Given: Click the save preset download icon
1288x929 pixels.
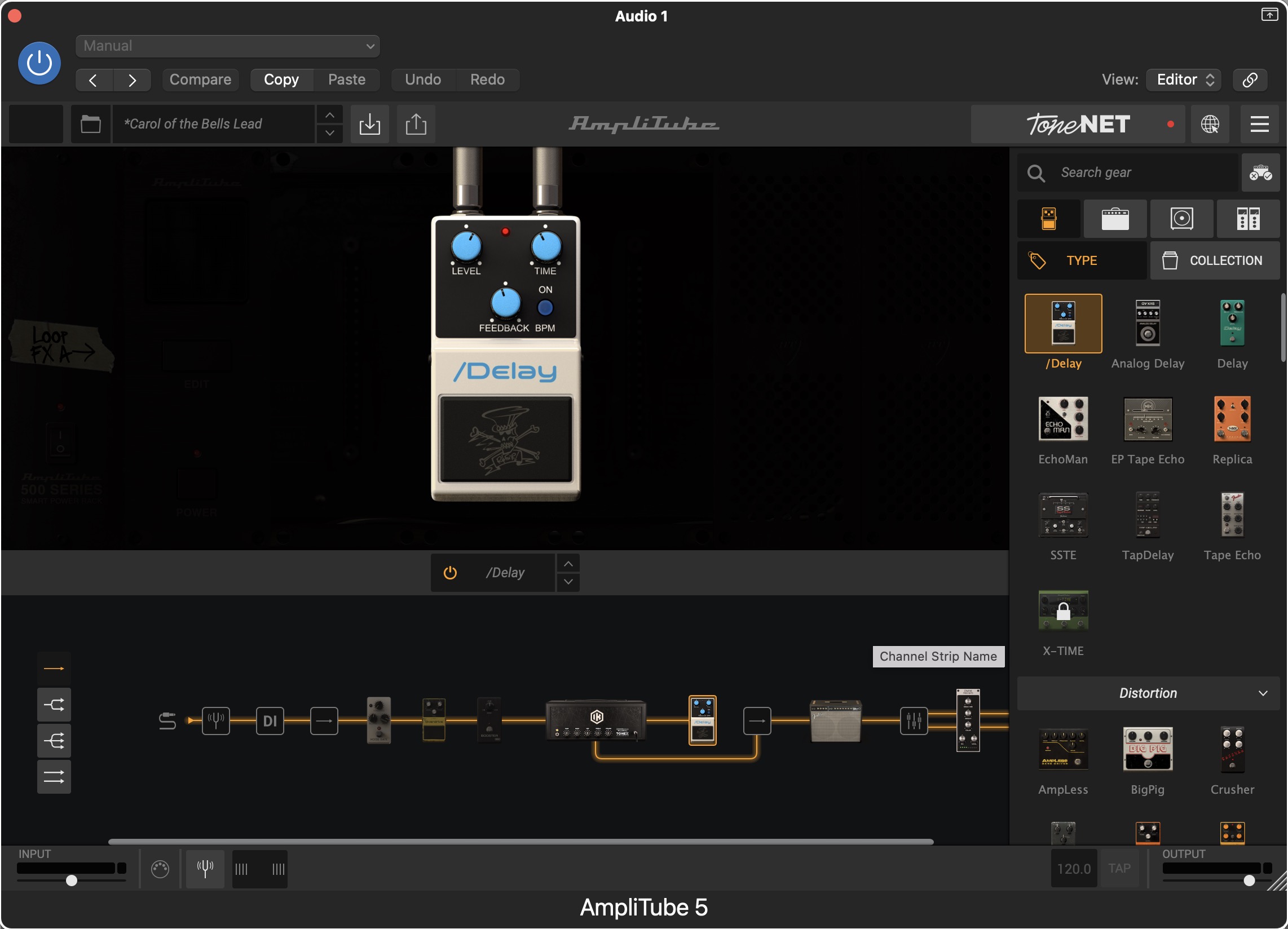Looking at the screenshot, I should 370,124.
